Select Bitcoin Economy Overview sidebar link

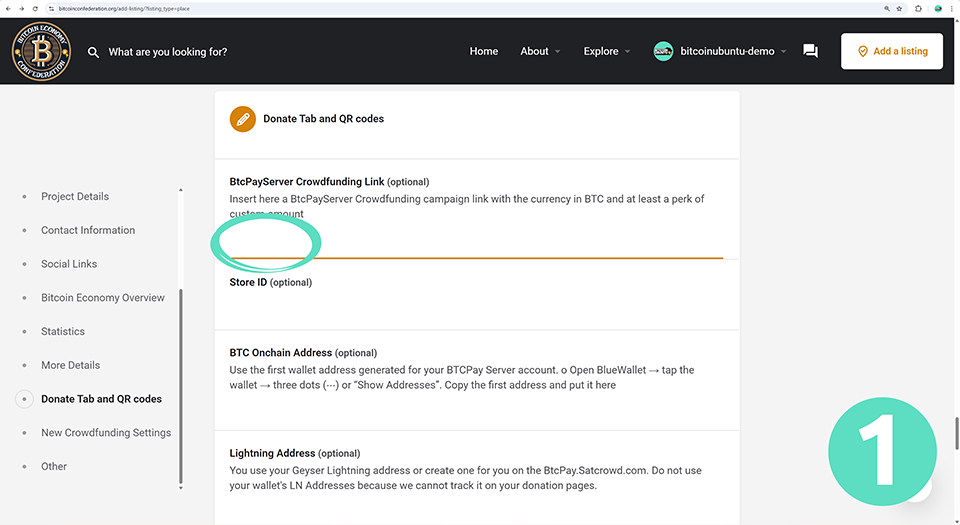103,298
